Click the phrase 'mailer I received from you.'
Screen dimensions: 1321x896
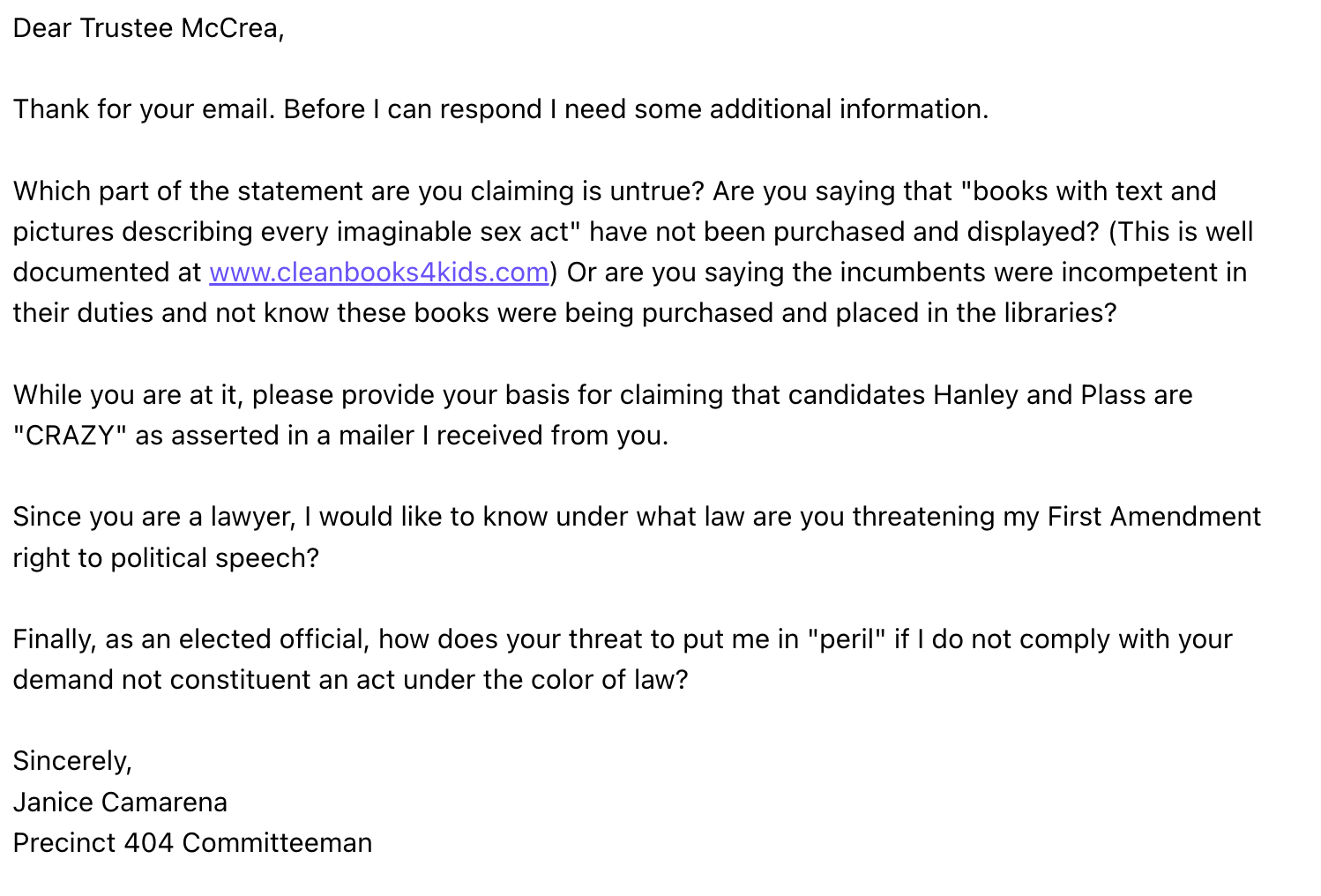point(503,436)
